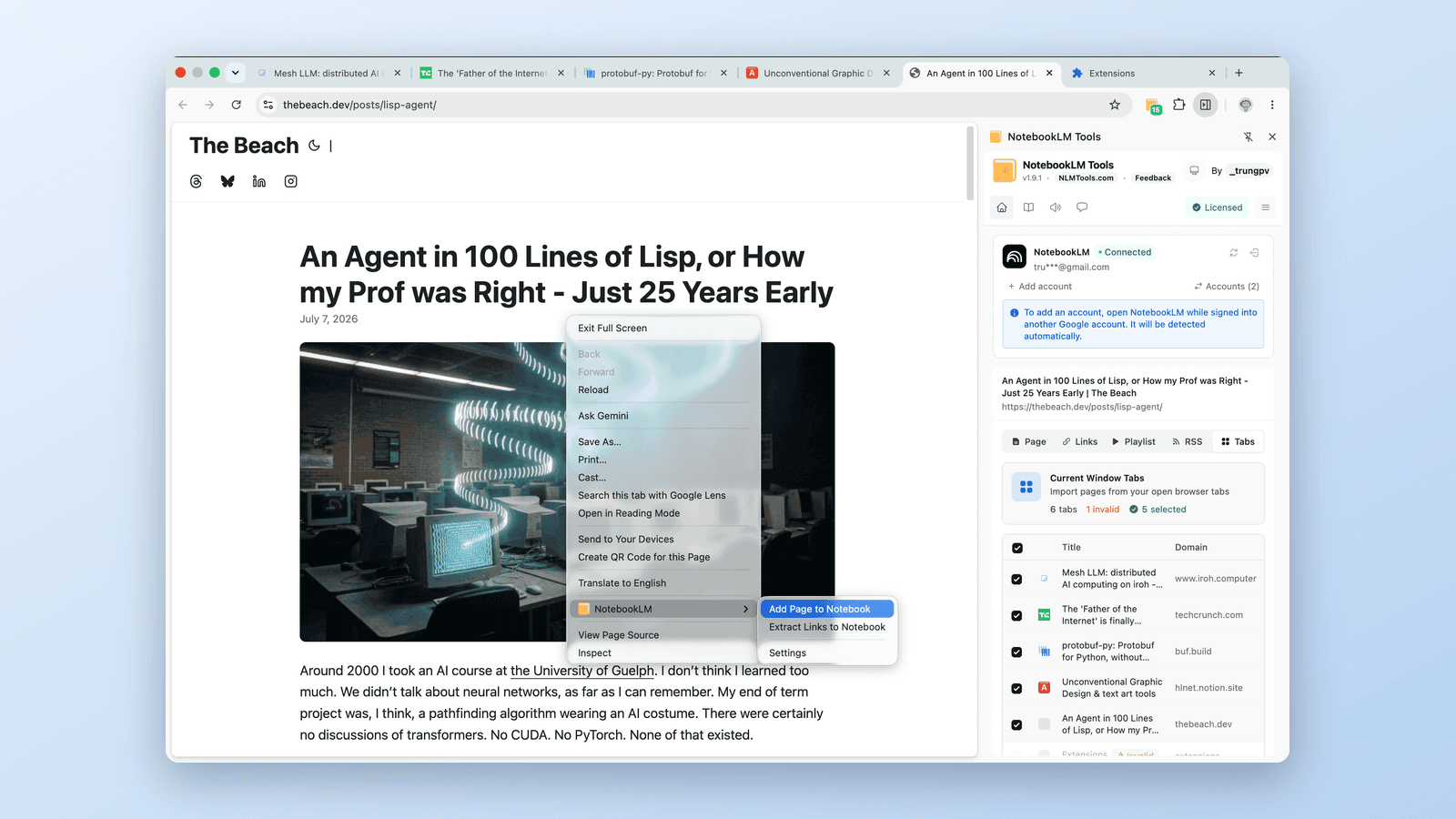This screenshot has width=1456, height=819.
Task: Open the NotebookLM Tools extension icon with badge
Action: 1153,106
